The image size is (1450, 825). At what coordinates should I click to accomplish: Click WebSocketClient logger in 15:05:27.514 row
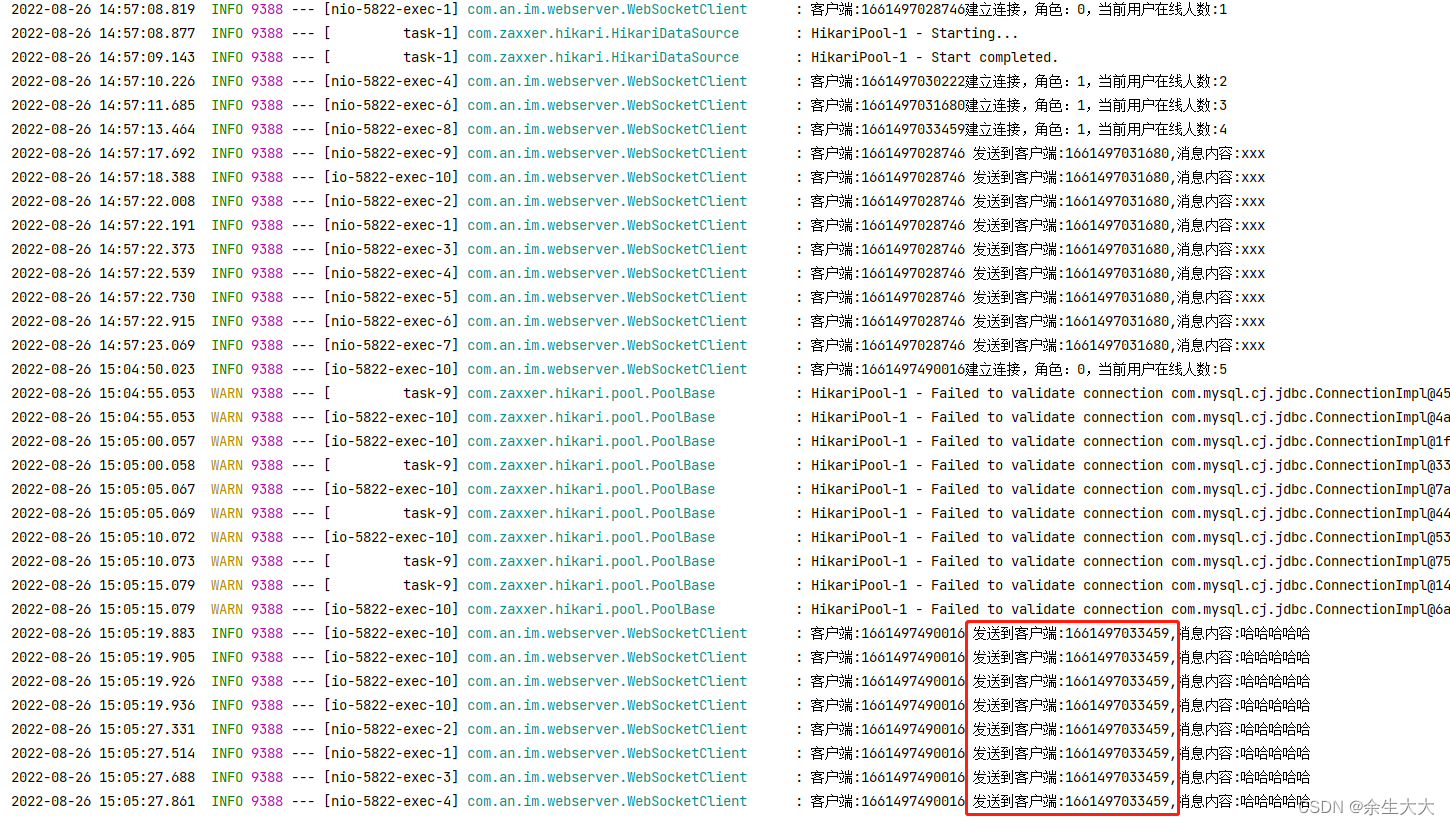click(607, 753)
